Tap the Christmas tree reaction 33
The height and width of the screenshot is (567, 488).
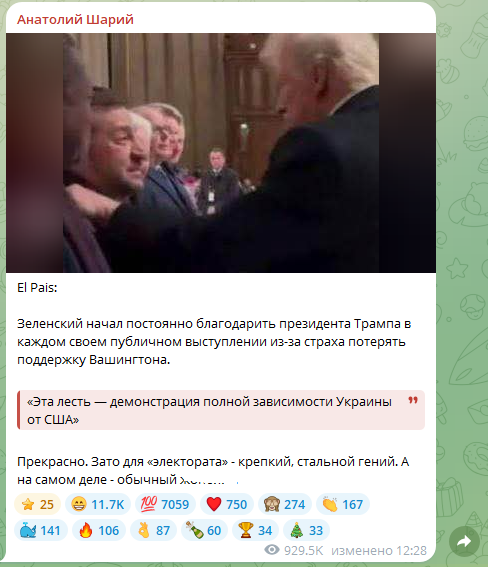306,530
